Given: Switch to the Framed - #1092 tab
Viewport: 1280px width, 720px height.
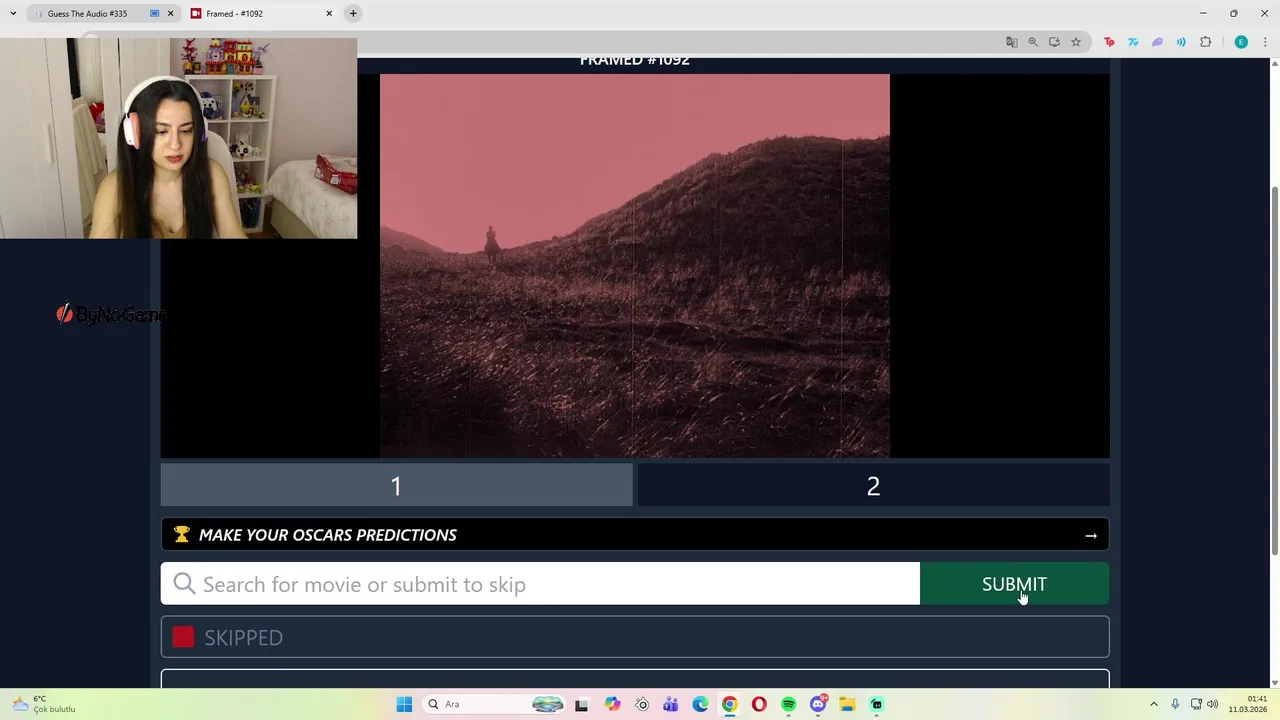Looking at the screenshot, I should 260,14.
